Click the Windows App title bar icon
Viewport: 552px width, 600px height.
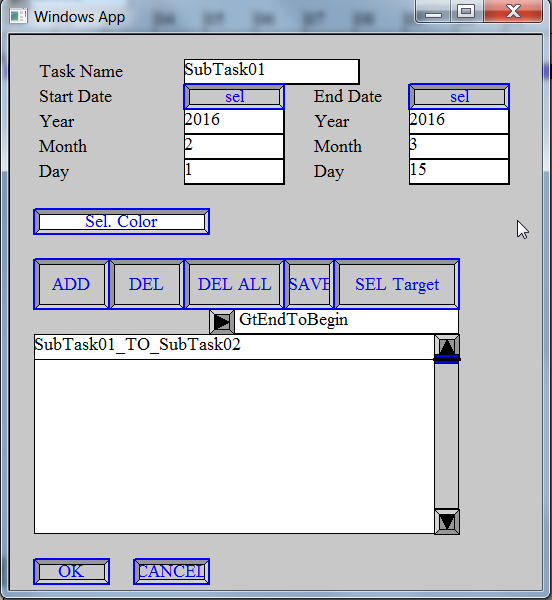click(18, 16)
